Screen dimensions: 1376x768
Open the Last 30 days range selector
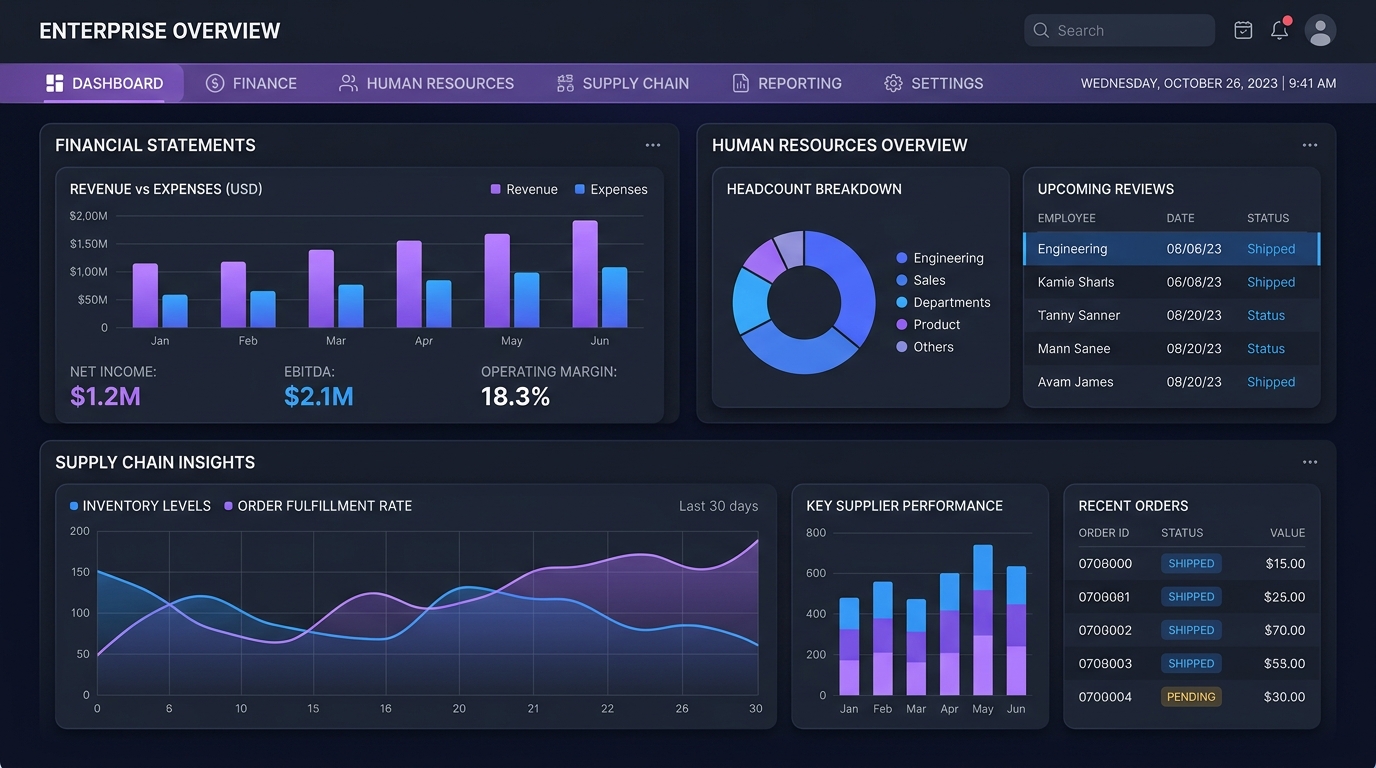pos(718,506)
